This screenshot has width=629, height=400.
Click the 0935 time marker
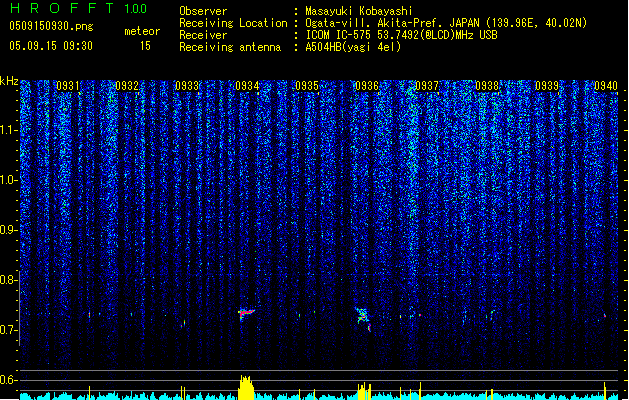(x=307, y=86)
